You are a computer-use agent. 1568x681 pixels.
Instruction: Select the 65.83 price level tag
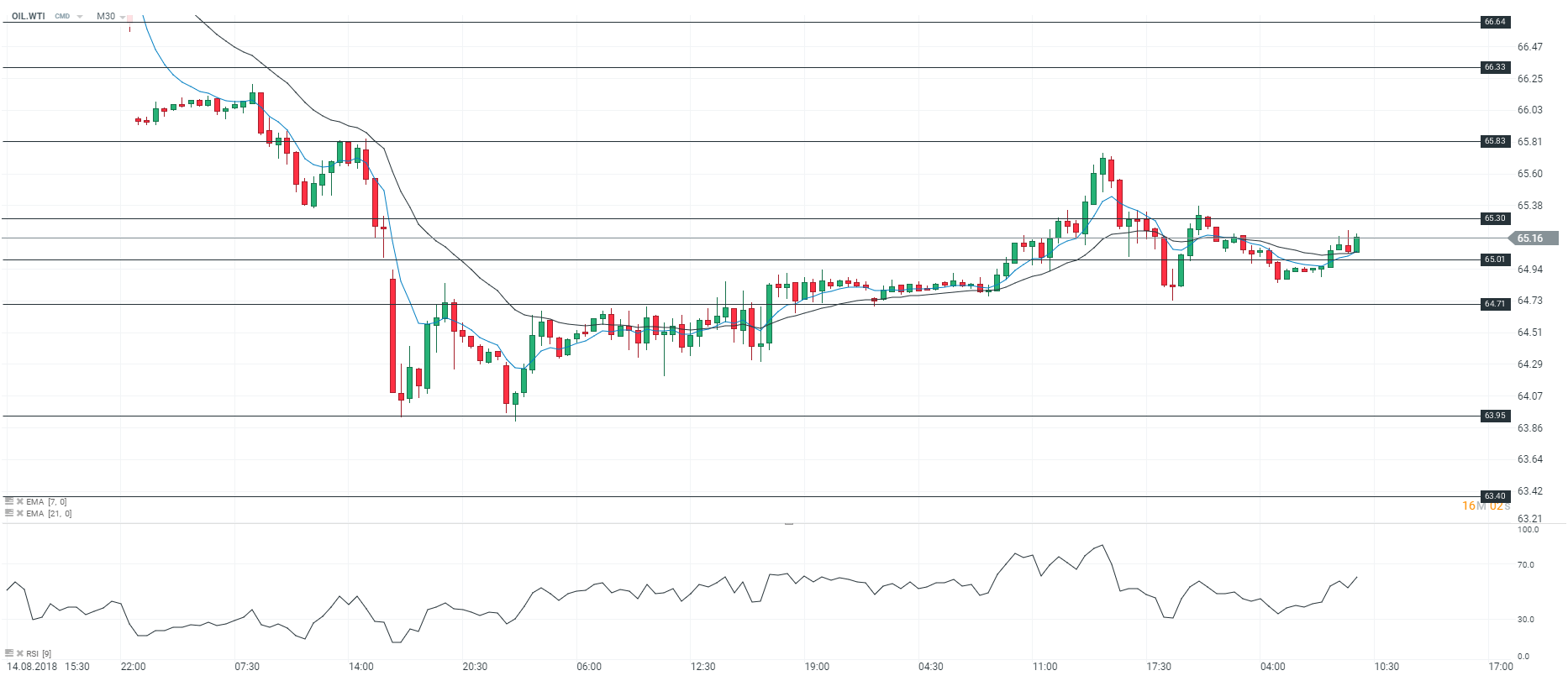pyautogui.click(x=1495, y=141)
